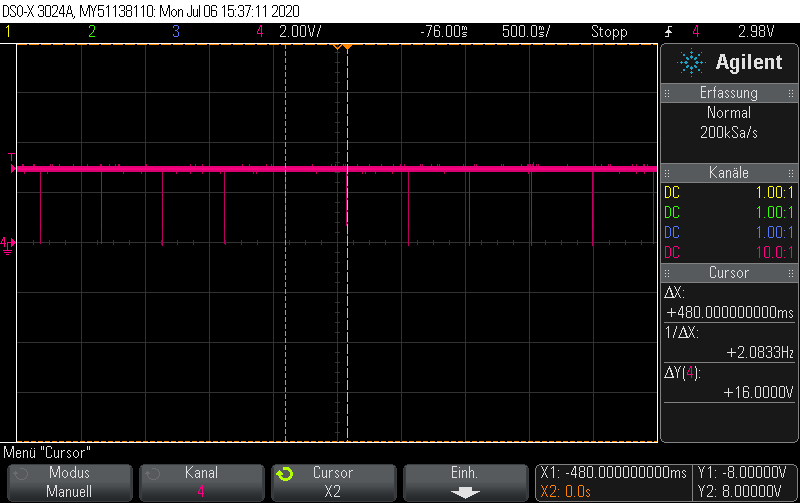Click the 2.00V/ vertical scale value
Screen dimensions: 800x503
[300, 32]
